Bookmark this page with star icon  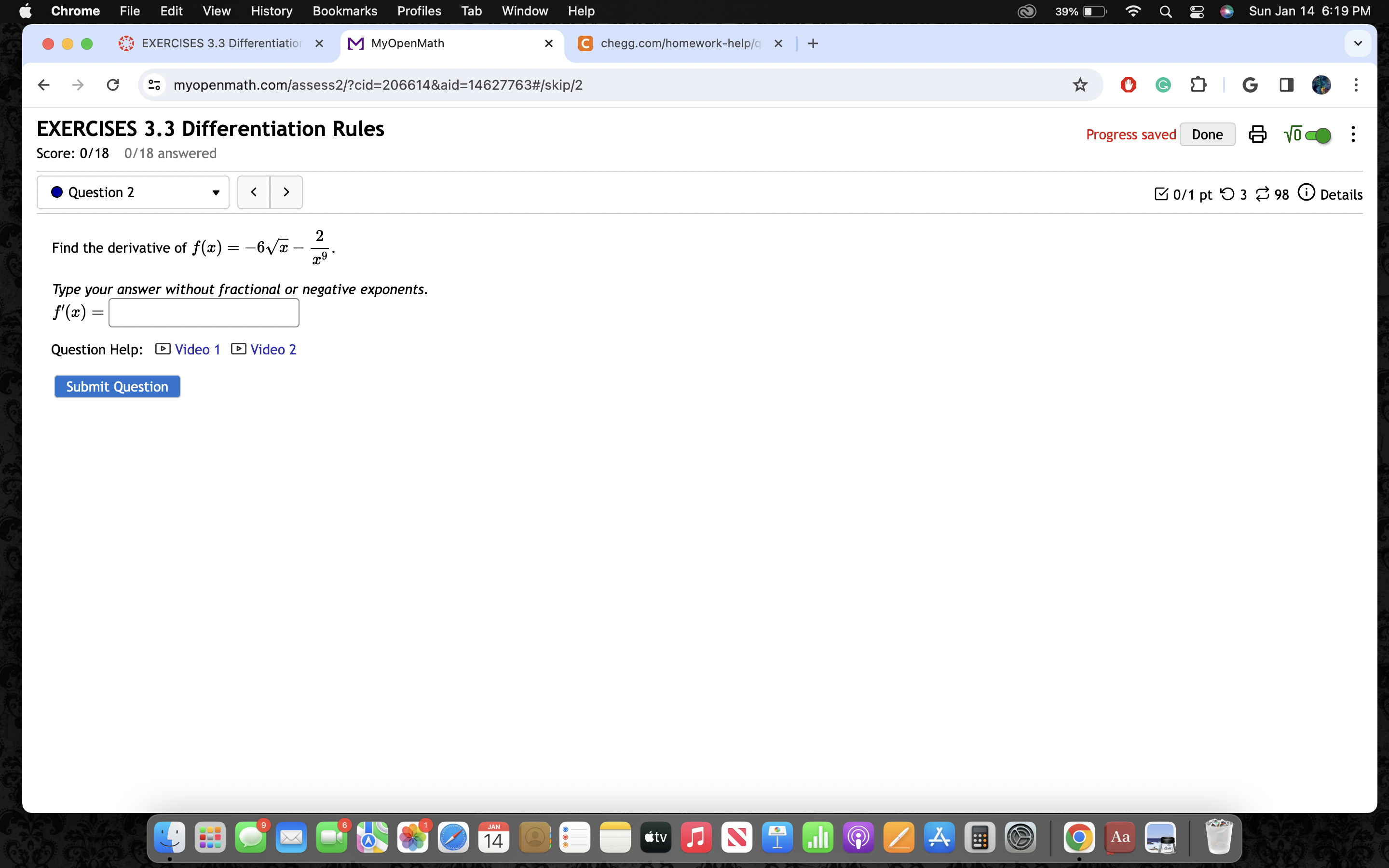pyautogui.click(x=1080, y=85)
